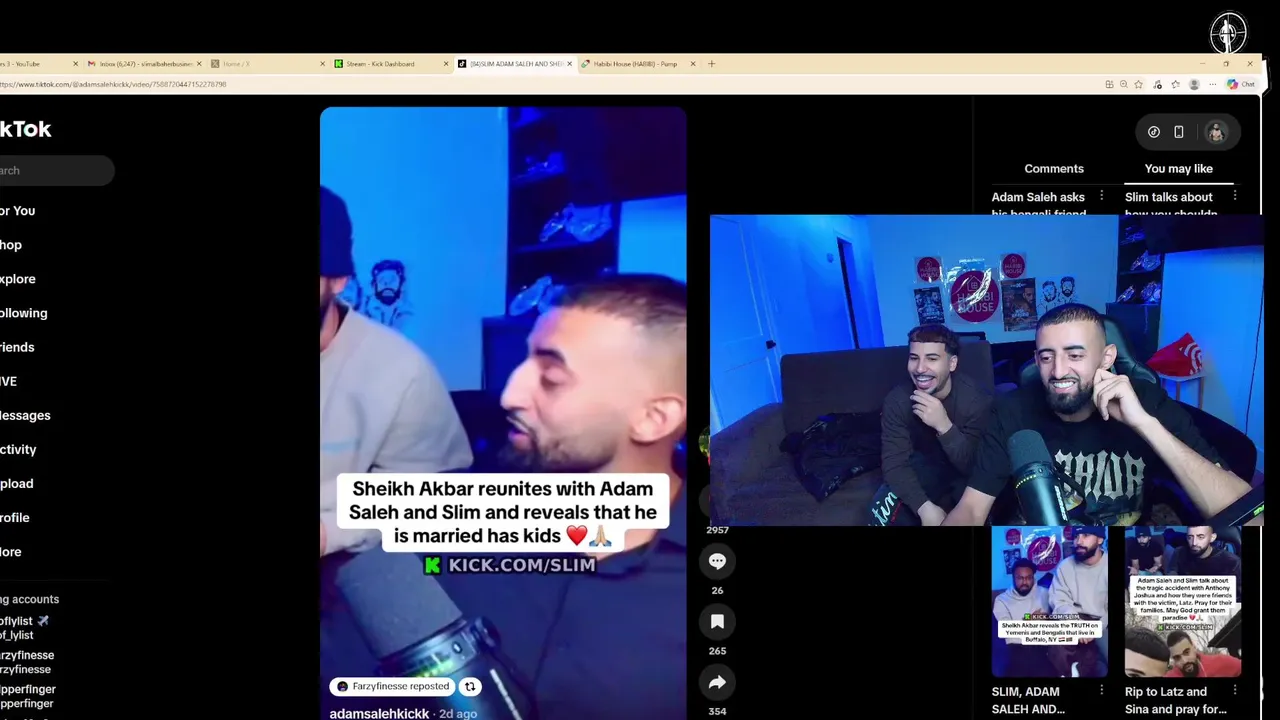The height and width of the screenshot is (720, 1280).
Task: Open Messages in TikTok sidebar
Action: (x=25, y=415)
